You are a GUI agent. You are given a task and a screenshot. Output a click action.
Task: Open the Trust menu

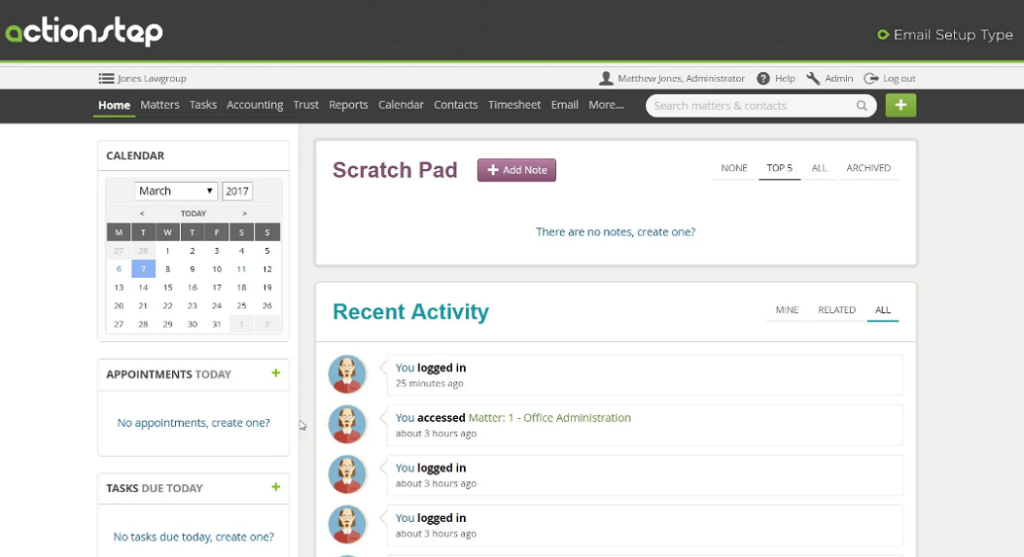tap(306, 104)
